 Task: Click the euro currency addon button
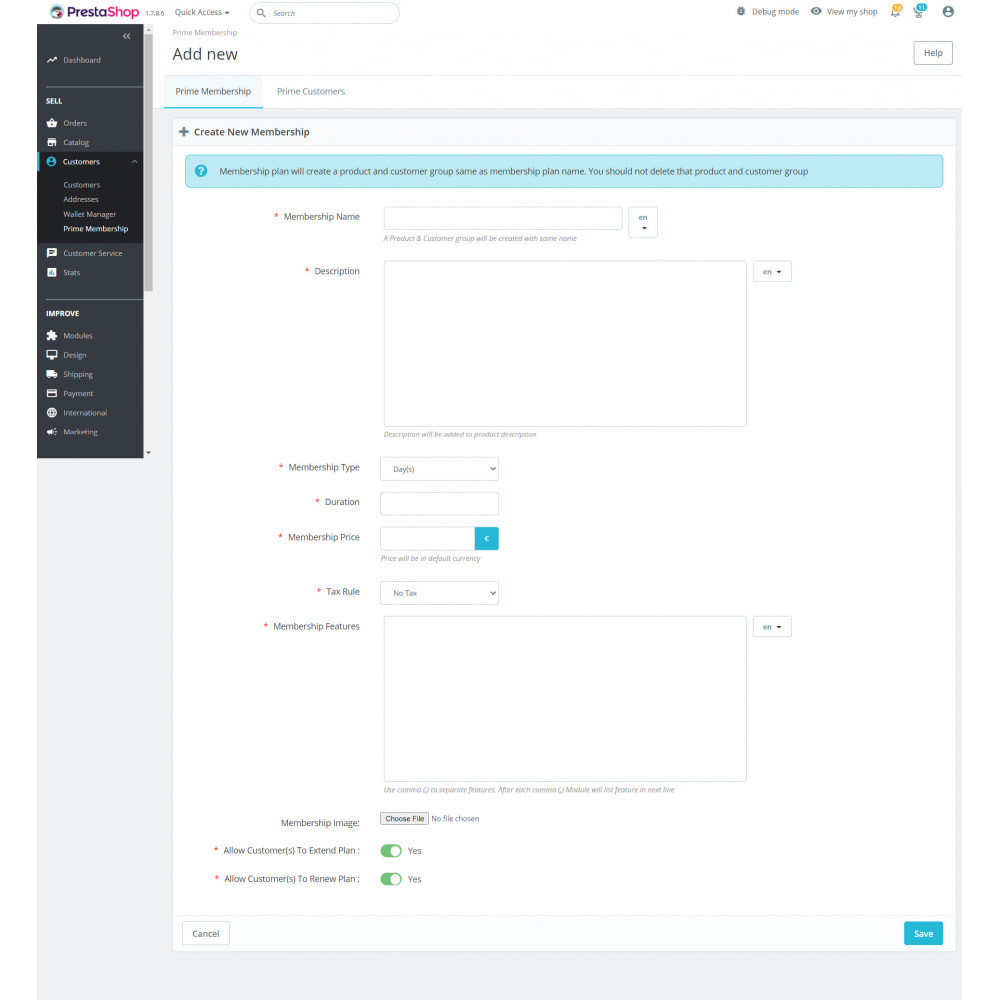pos(487,538)
